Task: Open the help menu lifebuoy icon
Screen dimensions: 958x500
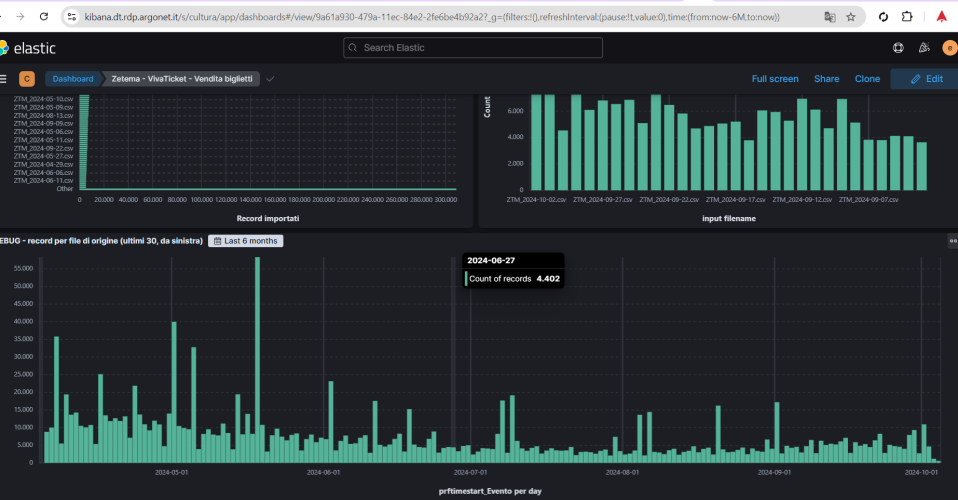Action: point(898,48)
